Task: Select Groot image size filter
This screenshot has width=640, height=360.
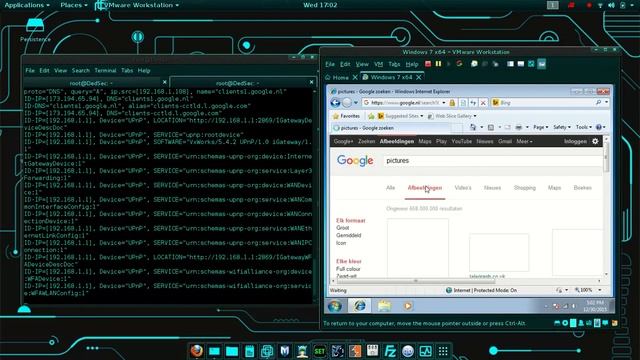Action: coord(342,228)
